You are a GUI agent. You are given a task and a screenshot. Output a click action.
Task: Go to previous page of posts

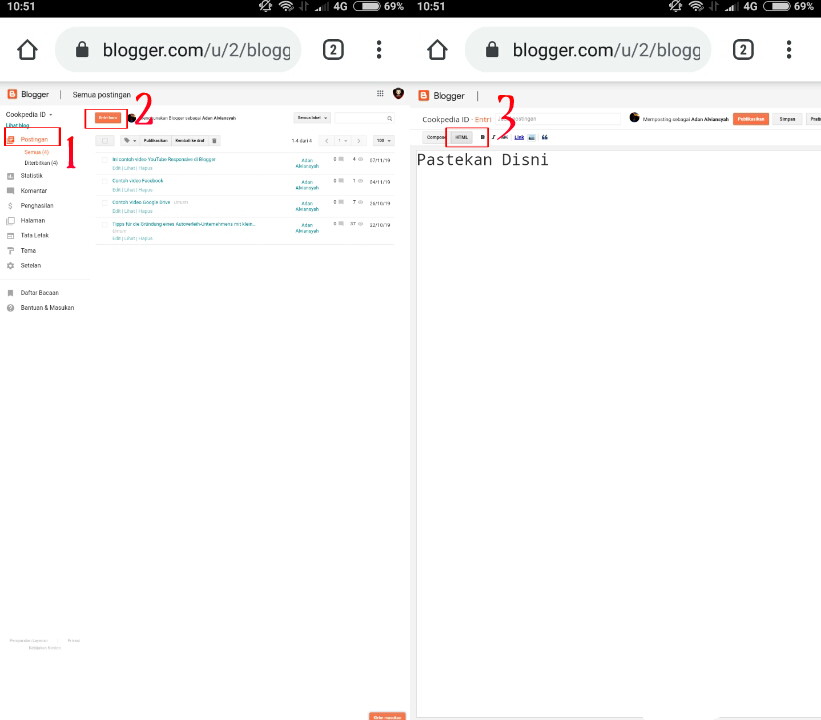[326, 141]
